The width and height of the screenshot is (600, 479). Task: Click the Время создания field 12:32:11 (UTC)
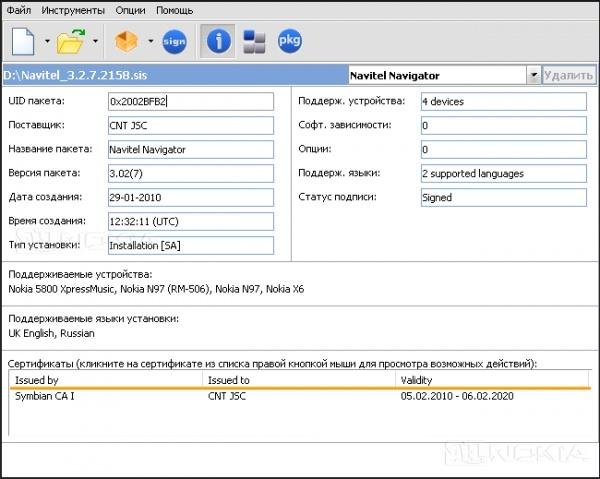click(x=191, y=222)
